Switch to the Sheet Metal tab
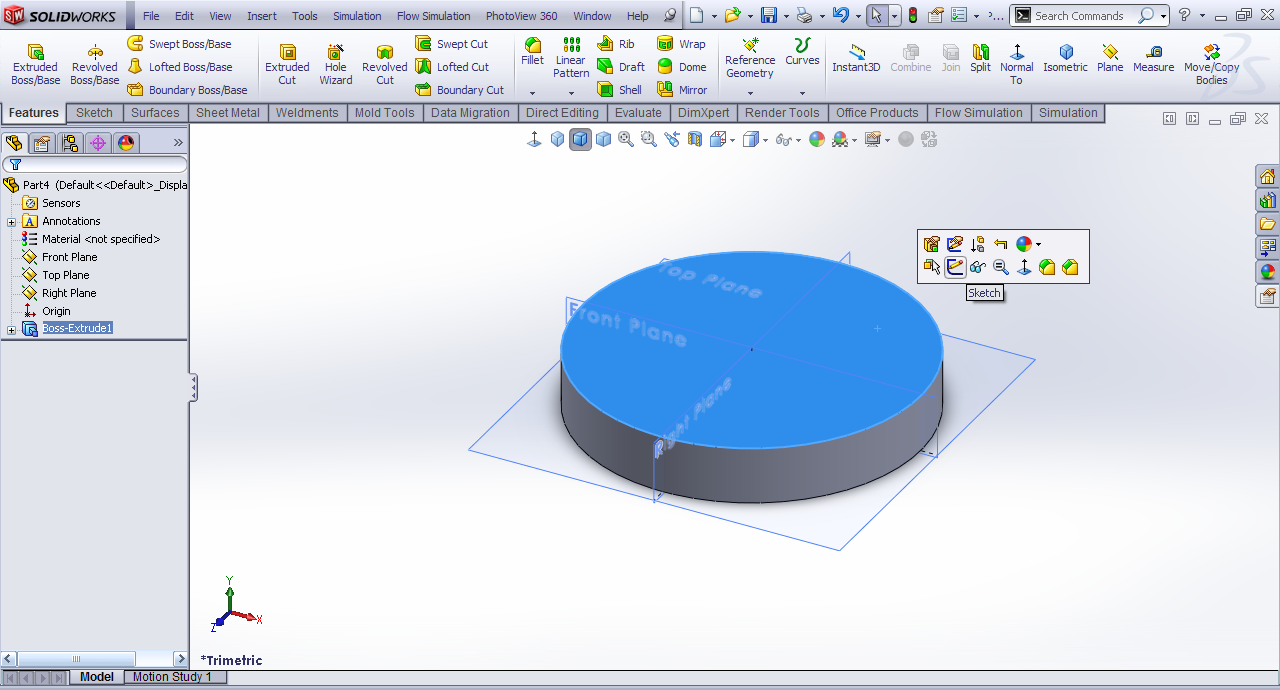 227,113
